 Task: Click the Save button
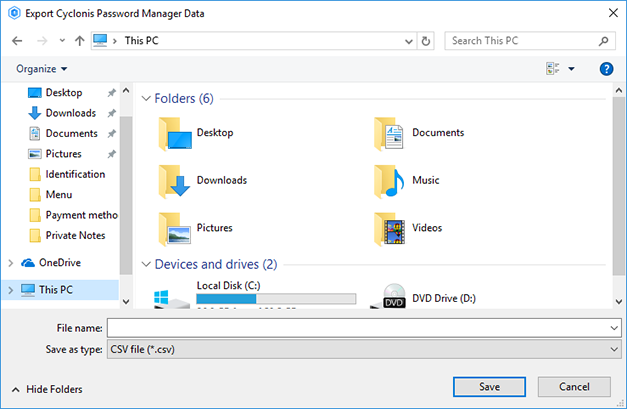click(489, 386)
